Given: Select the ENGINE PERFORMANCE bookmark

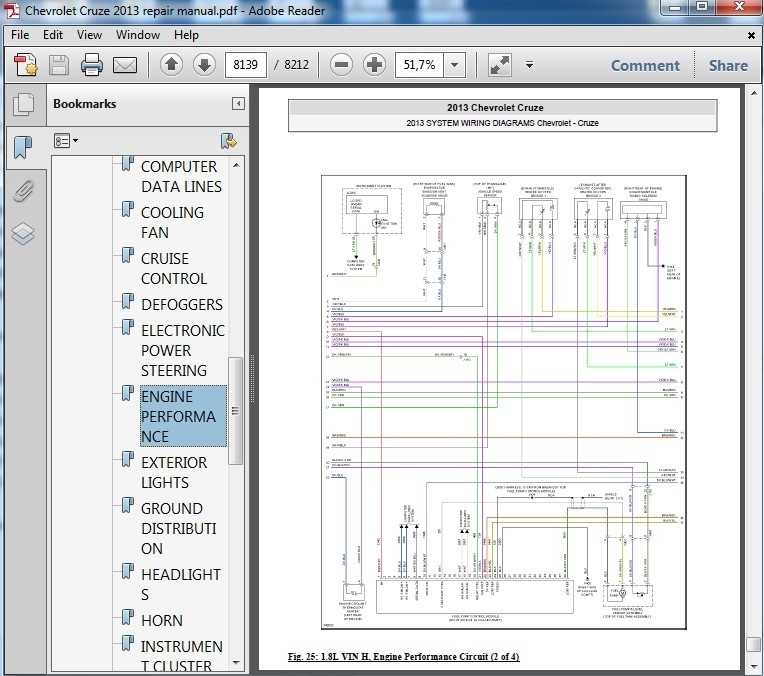Looking at the screenshot, I should [180, 417].
